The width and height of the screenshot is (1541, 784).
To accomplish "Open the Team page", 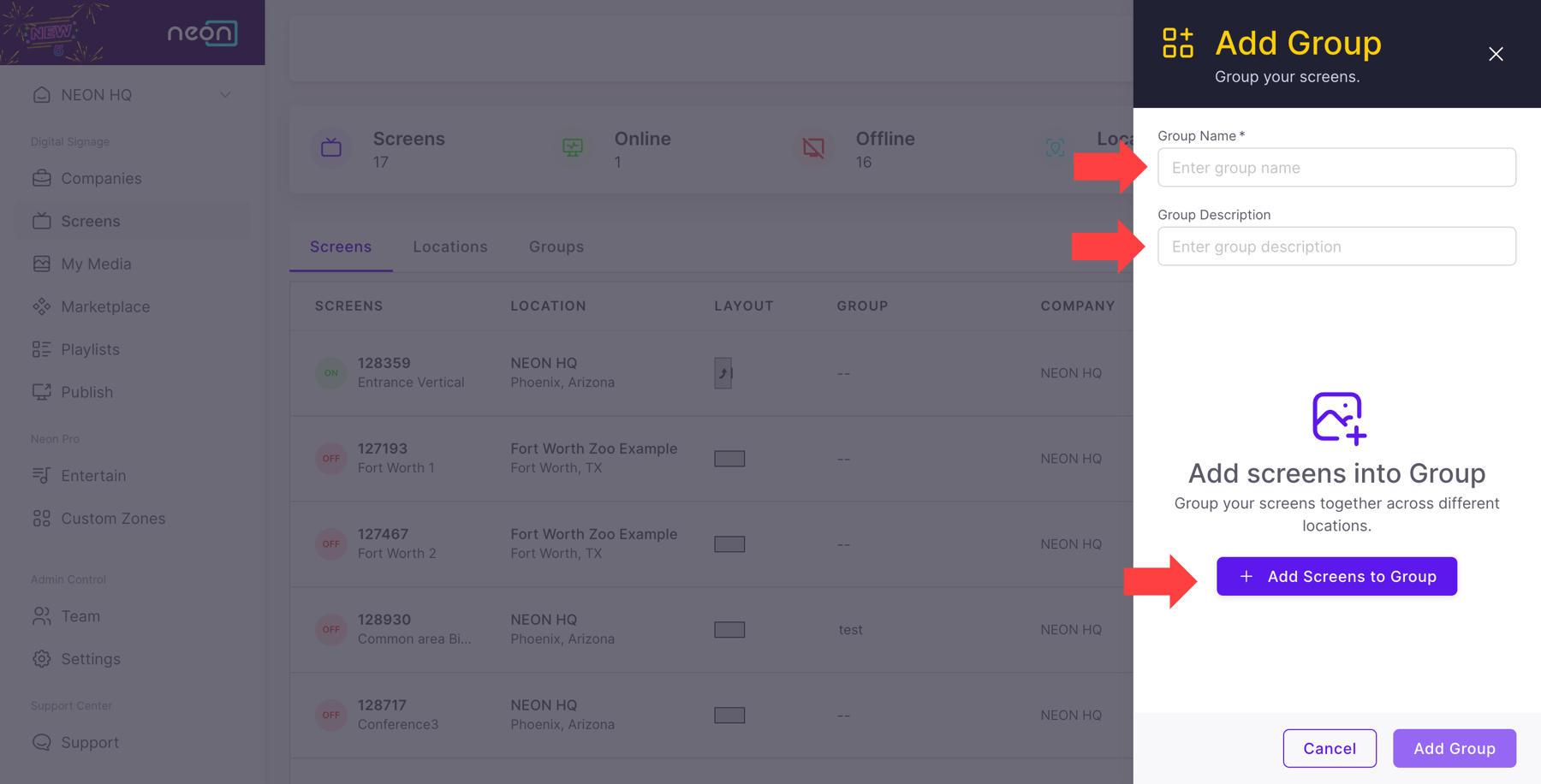I will click(x=80, y=616).
